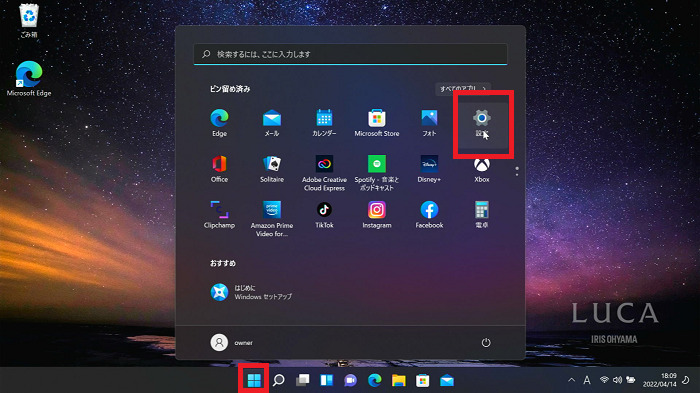Image resolution: width=700 pixels, height=393 pixels.
Task: Open File Explorer on taskbar
Action: coord(399,380)
